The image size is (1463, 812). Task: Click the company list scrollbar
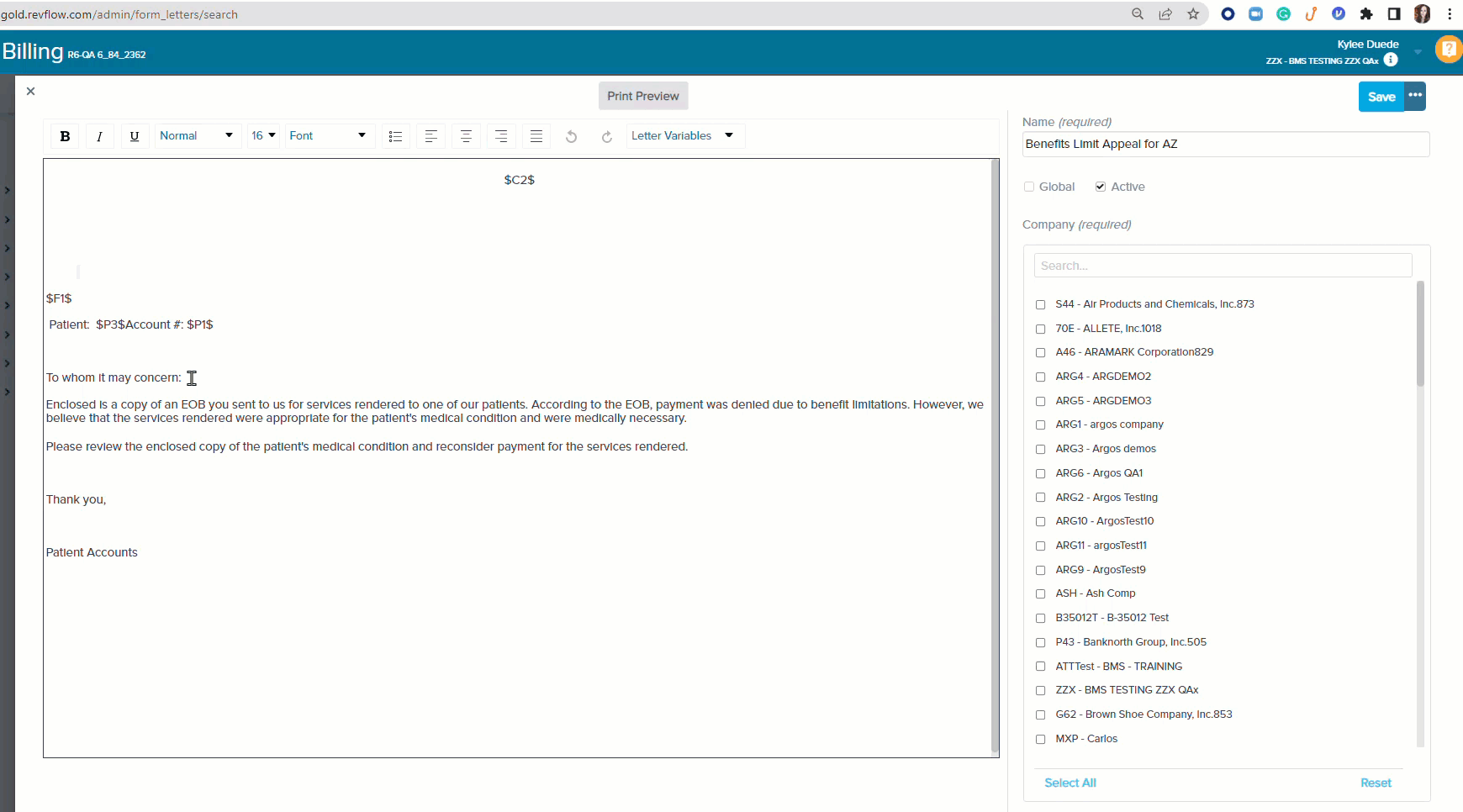(x=1420, y=335)
